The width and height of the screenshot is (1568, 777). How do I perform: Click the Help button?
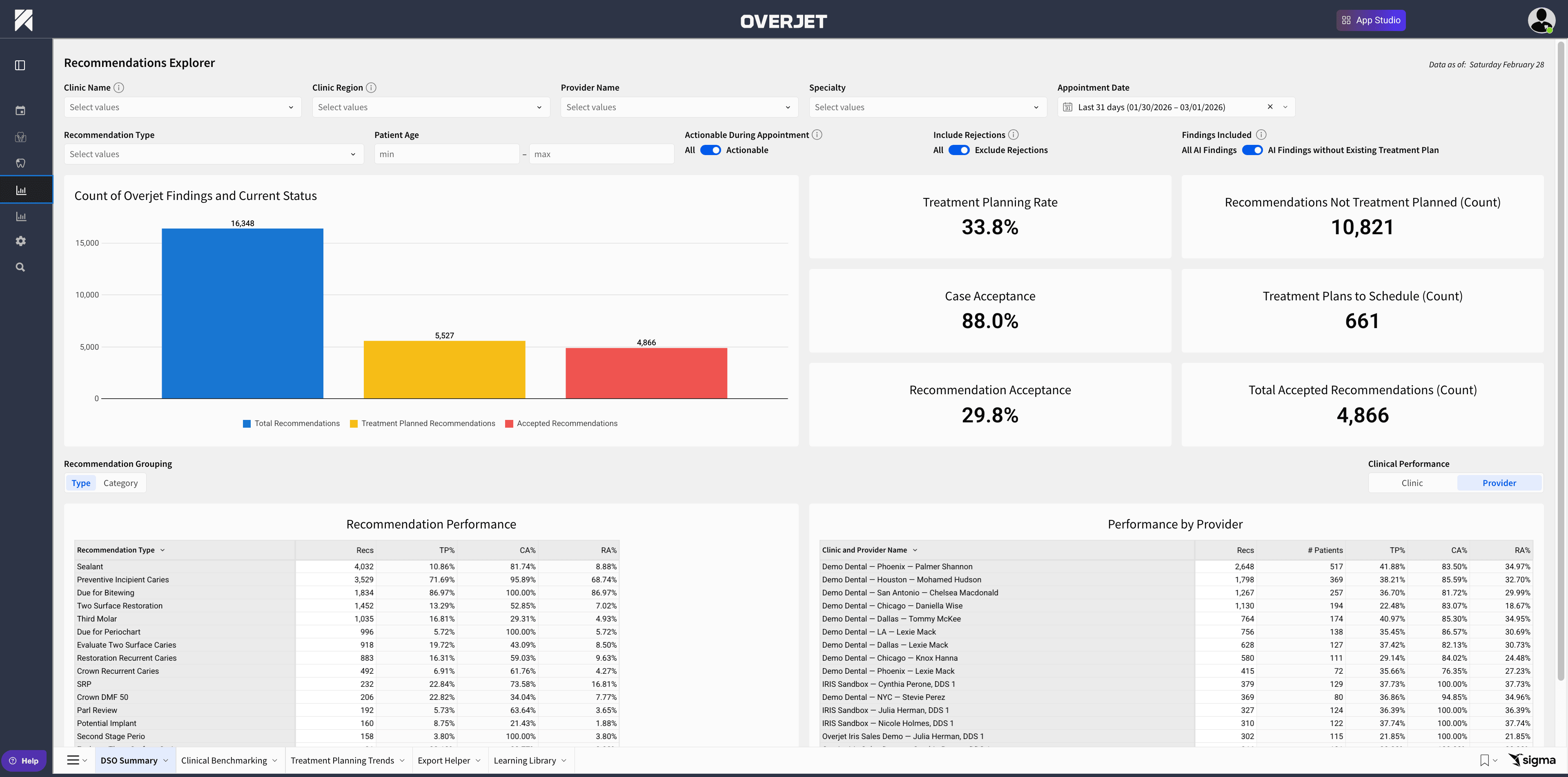coord(24,761)
